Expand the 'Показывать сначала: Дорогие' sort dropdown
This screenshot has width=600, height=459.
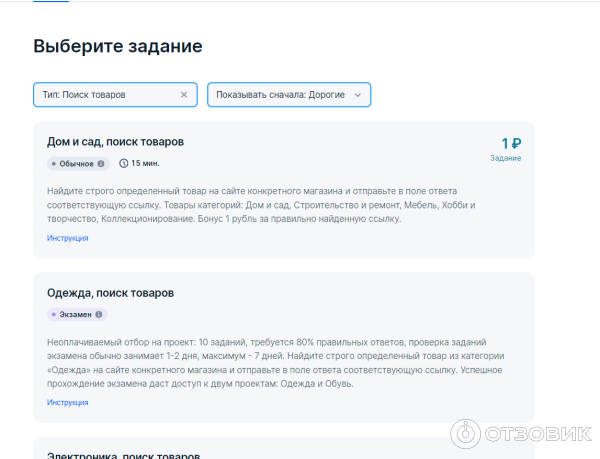280,95
